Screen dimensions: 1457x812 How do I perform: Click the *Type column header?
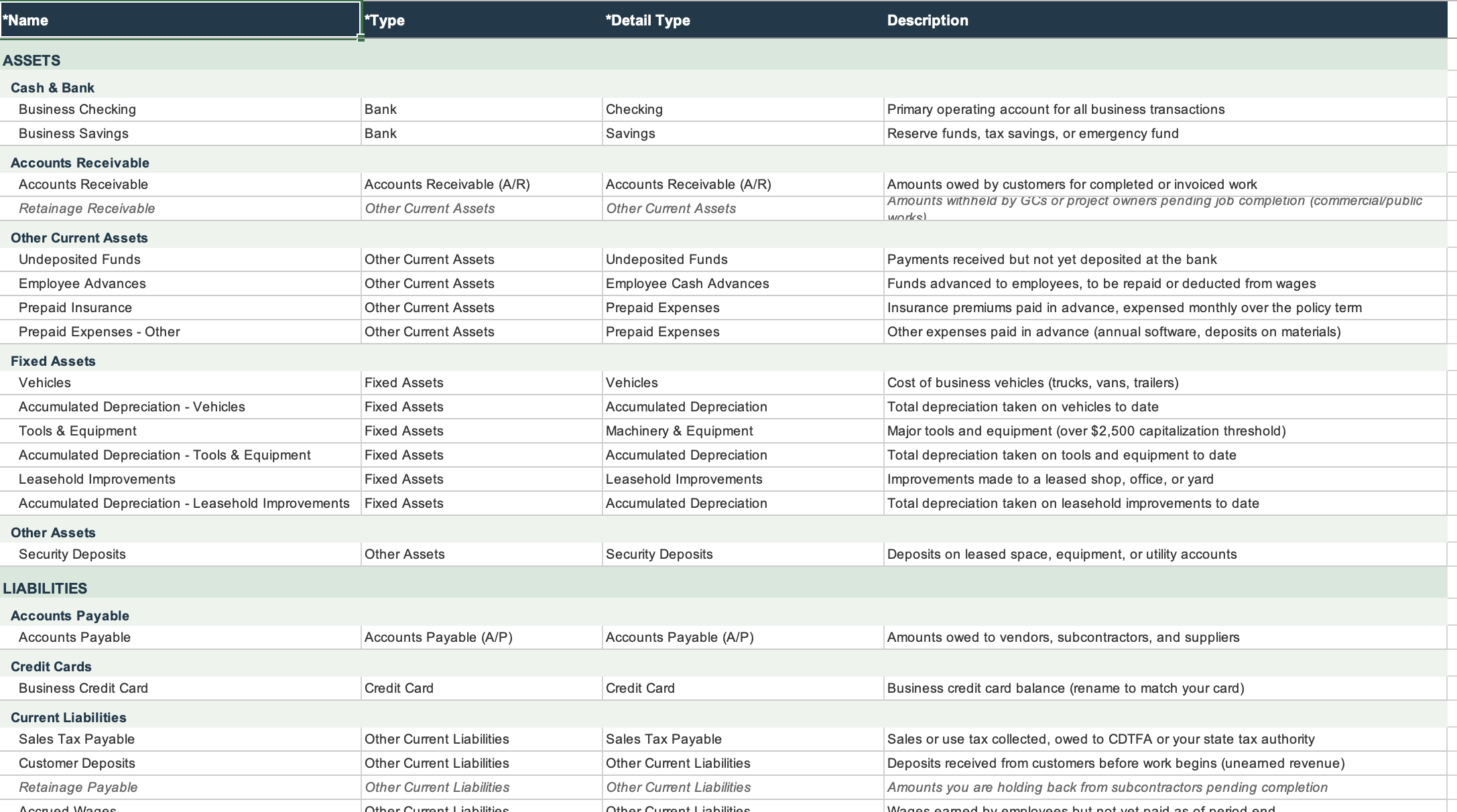[482, 20]
